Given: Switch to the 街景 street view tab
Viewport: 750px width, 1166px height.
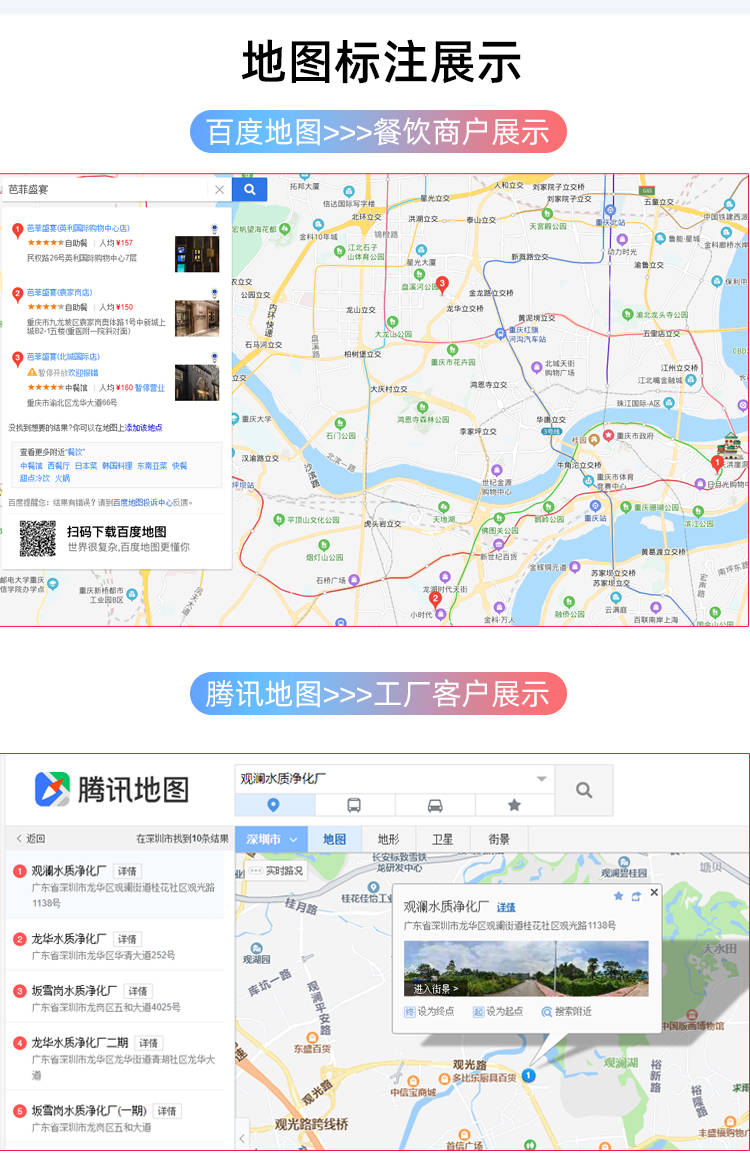Looking at the screenshot, I should tap(499, 840).
